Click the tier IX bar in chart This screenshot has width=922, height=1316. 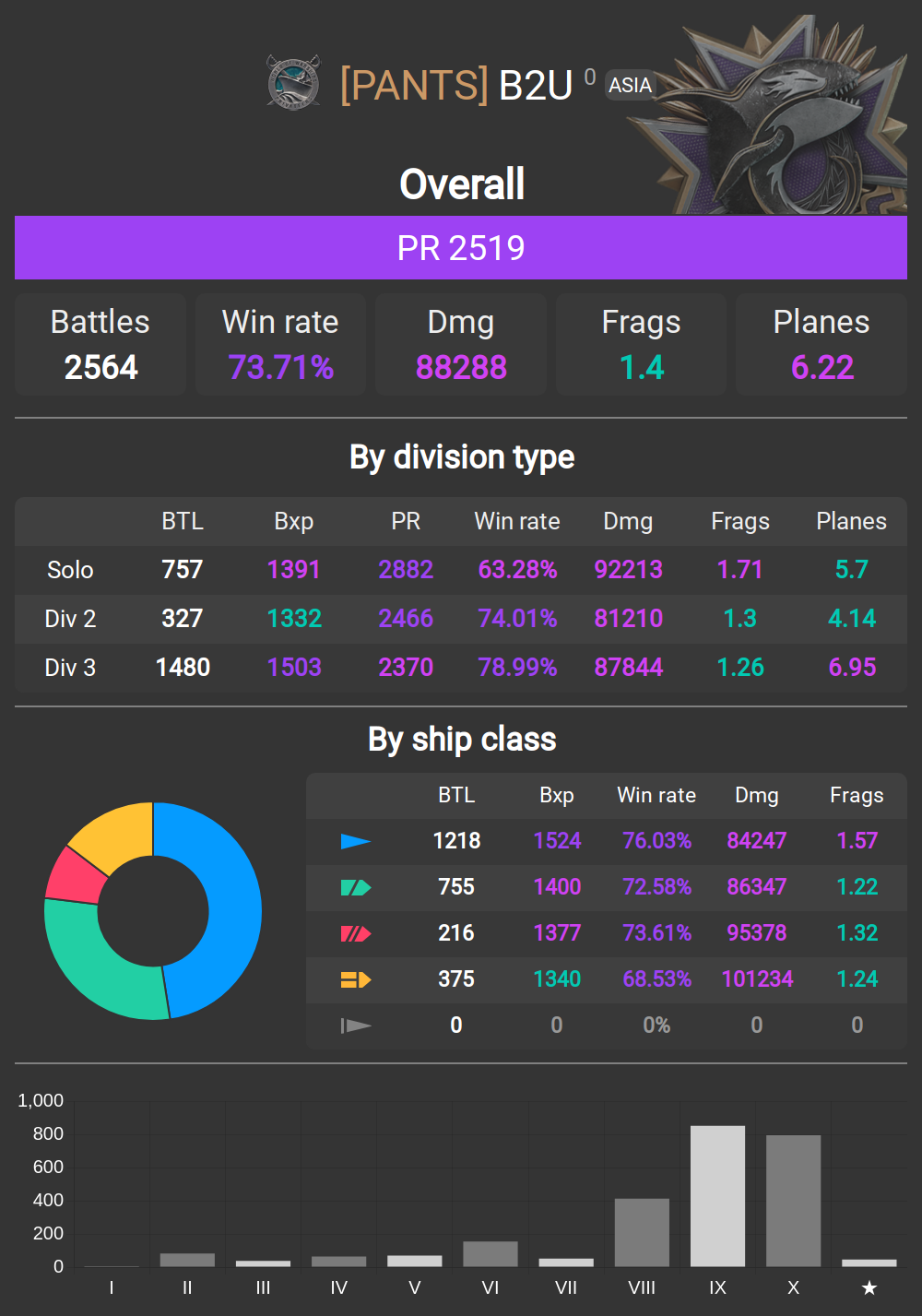coord(717,1195)
